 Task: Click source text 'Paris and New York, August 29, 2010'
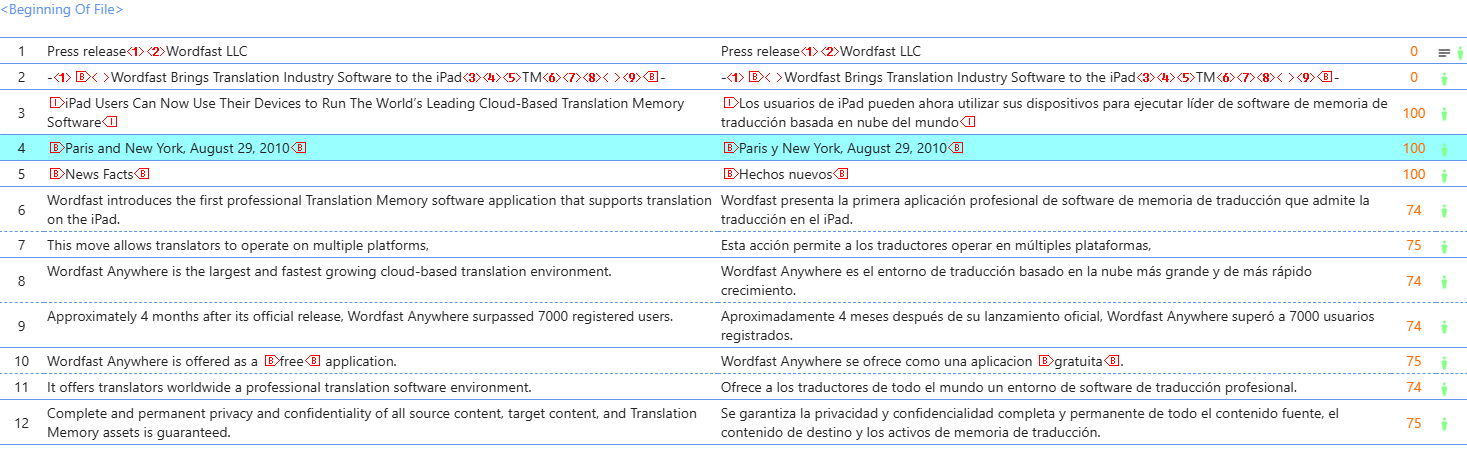point(177,148)
